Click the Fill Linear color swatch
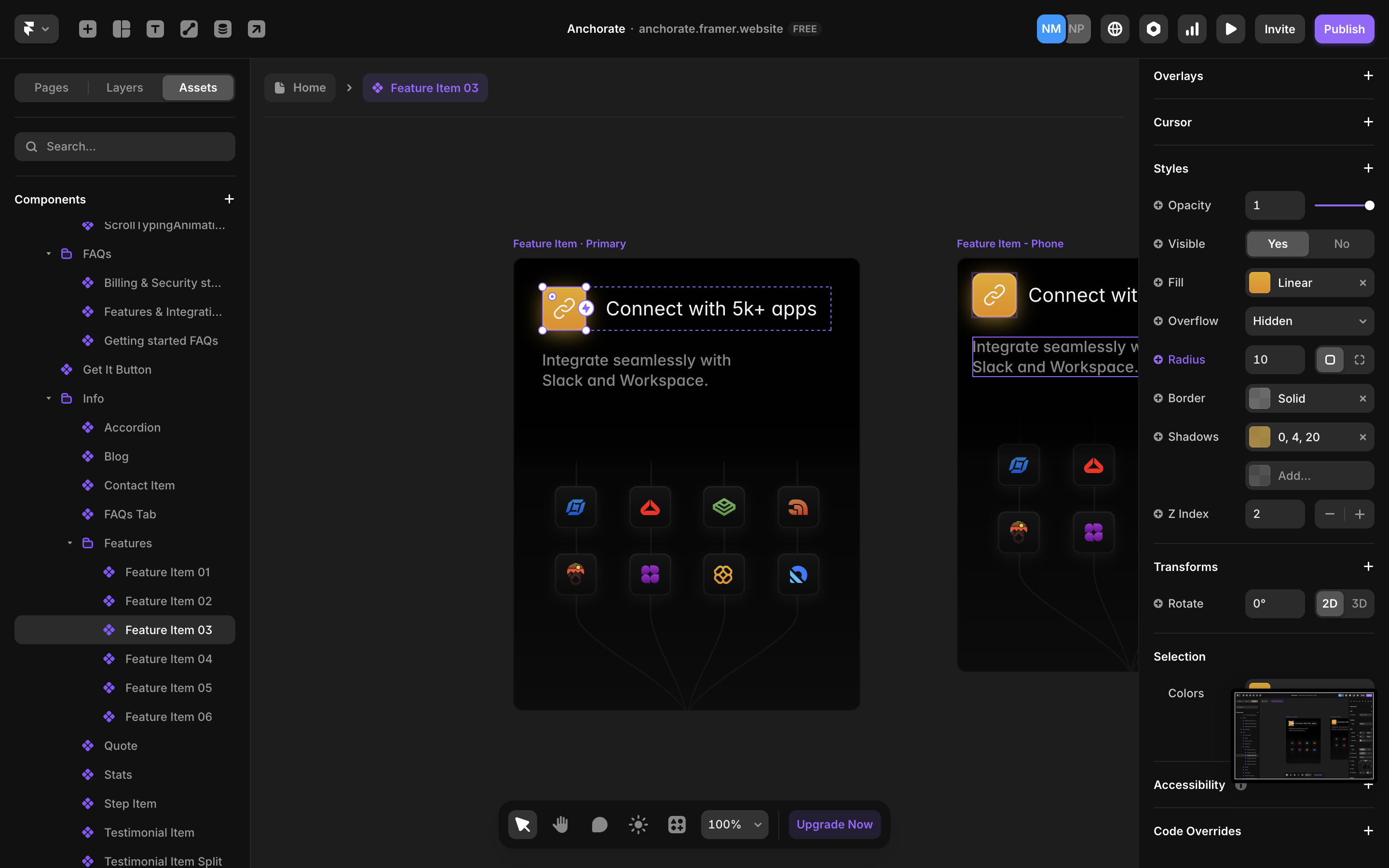Viewport: 1389px width, 868px height. pos(1259,283)
